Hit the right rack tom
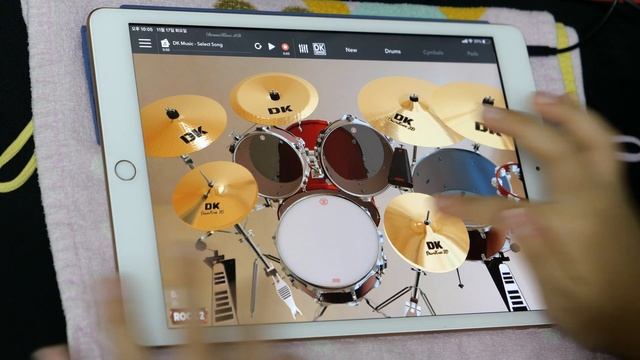Screen dimensions: 640x360 click(x=356, y=157)
